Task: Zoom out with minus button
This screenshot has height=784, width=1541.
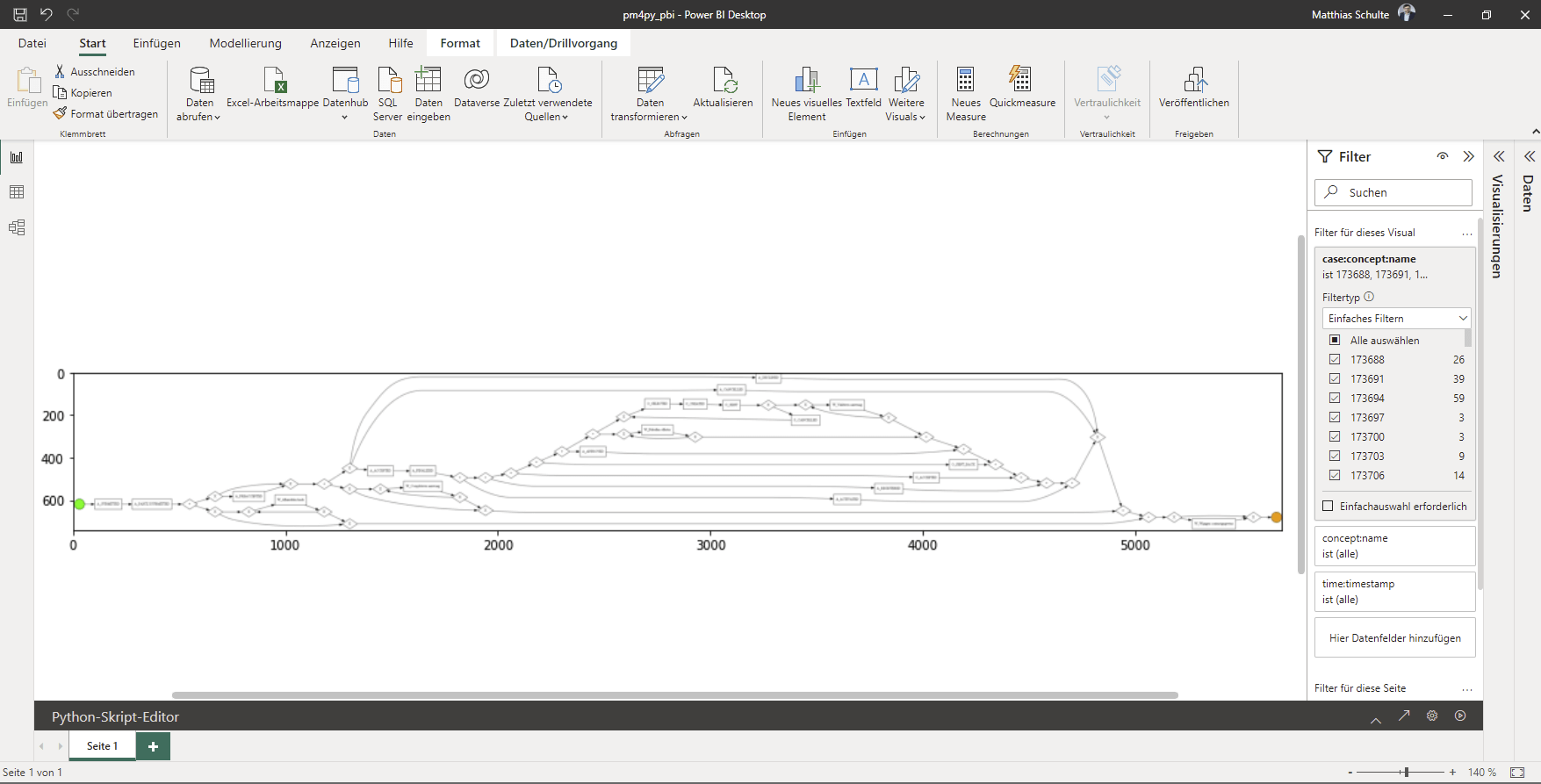Action: (x=1350, y=773)
